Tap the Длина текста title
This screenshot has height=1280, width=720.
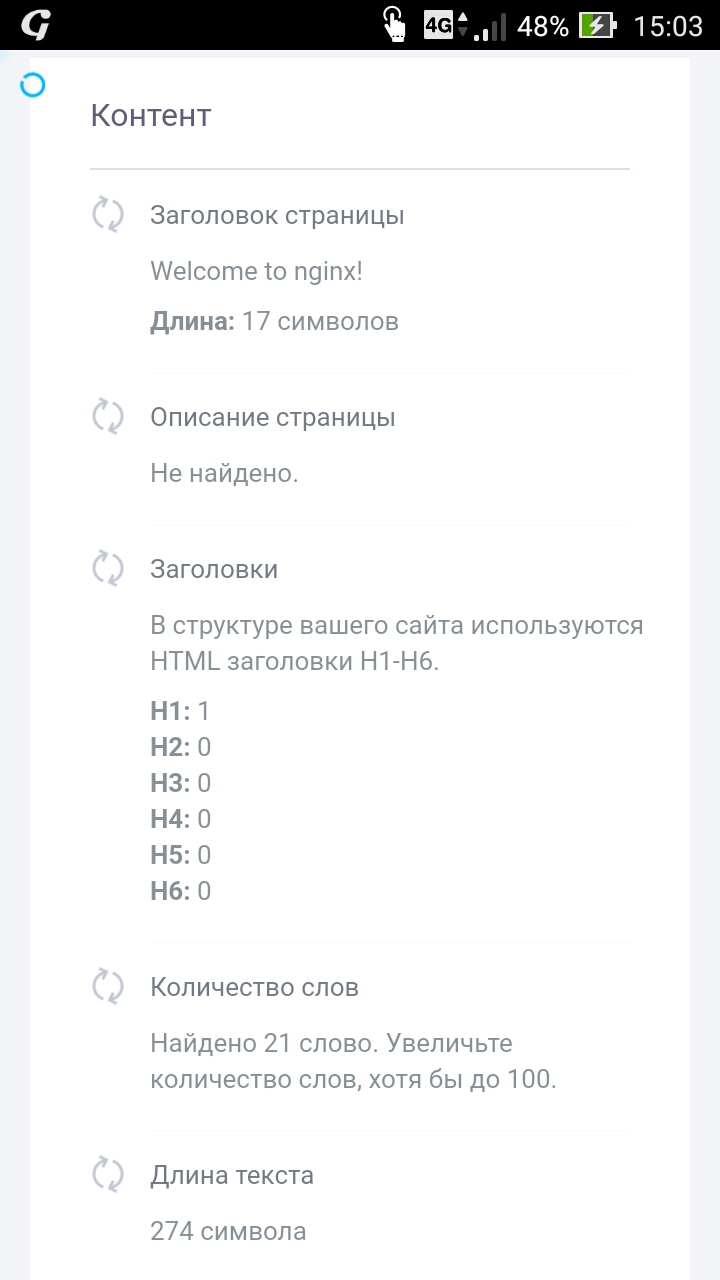pyautogui.click(x=232, y=1175)
